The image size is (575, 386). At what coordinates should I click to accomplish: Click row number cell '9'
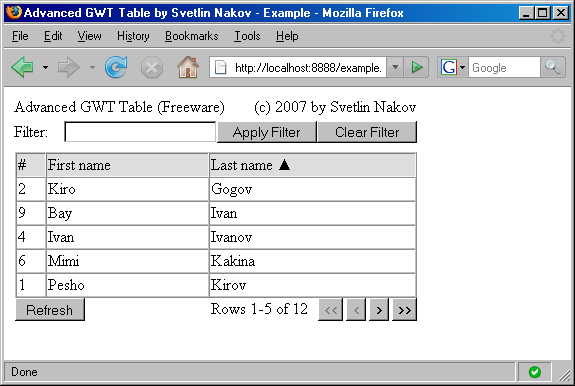[31, 213]
